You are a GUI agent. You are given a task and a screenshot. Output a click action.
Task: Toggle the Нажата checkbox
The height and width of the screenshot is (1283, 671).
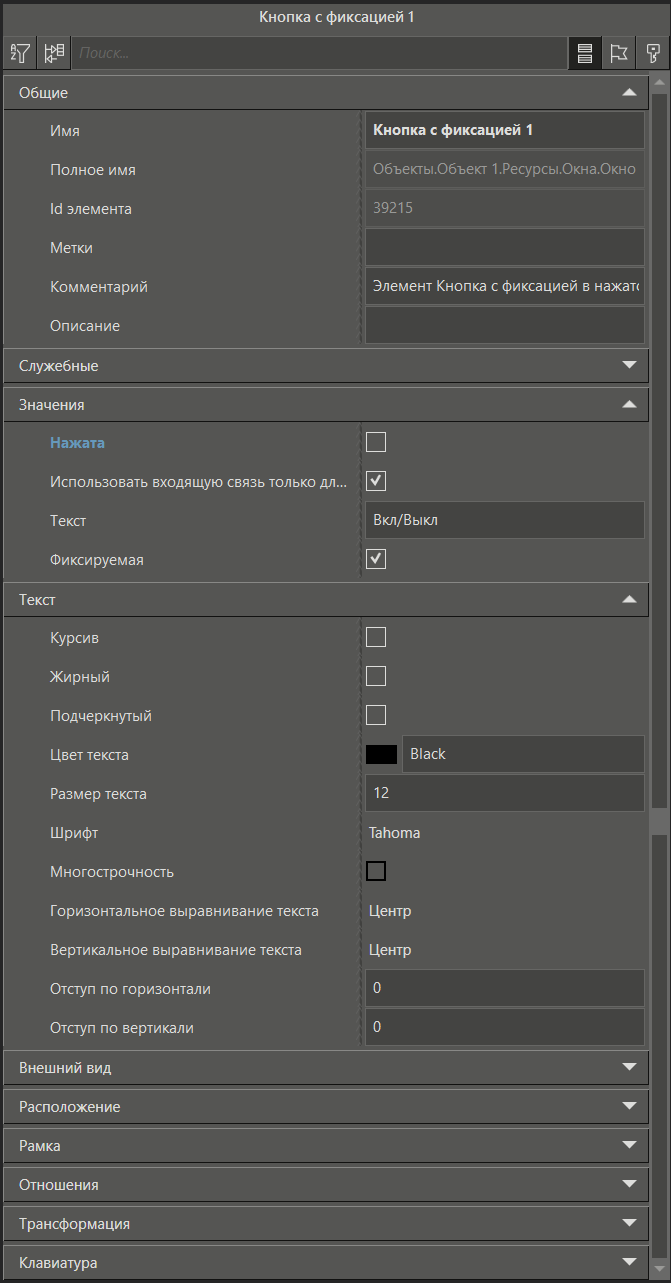[x=376, y=442]
